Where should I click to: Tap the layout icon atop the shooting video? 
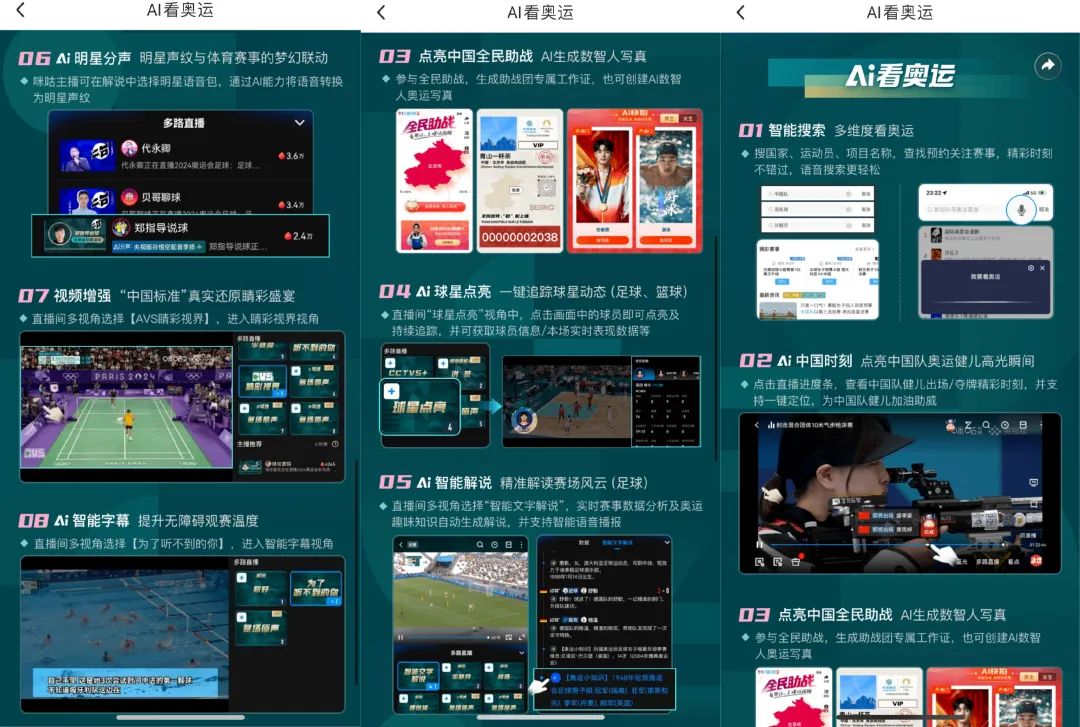[x=1024, y=425]
